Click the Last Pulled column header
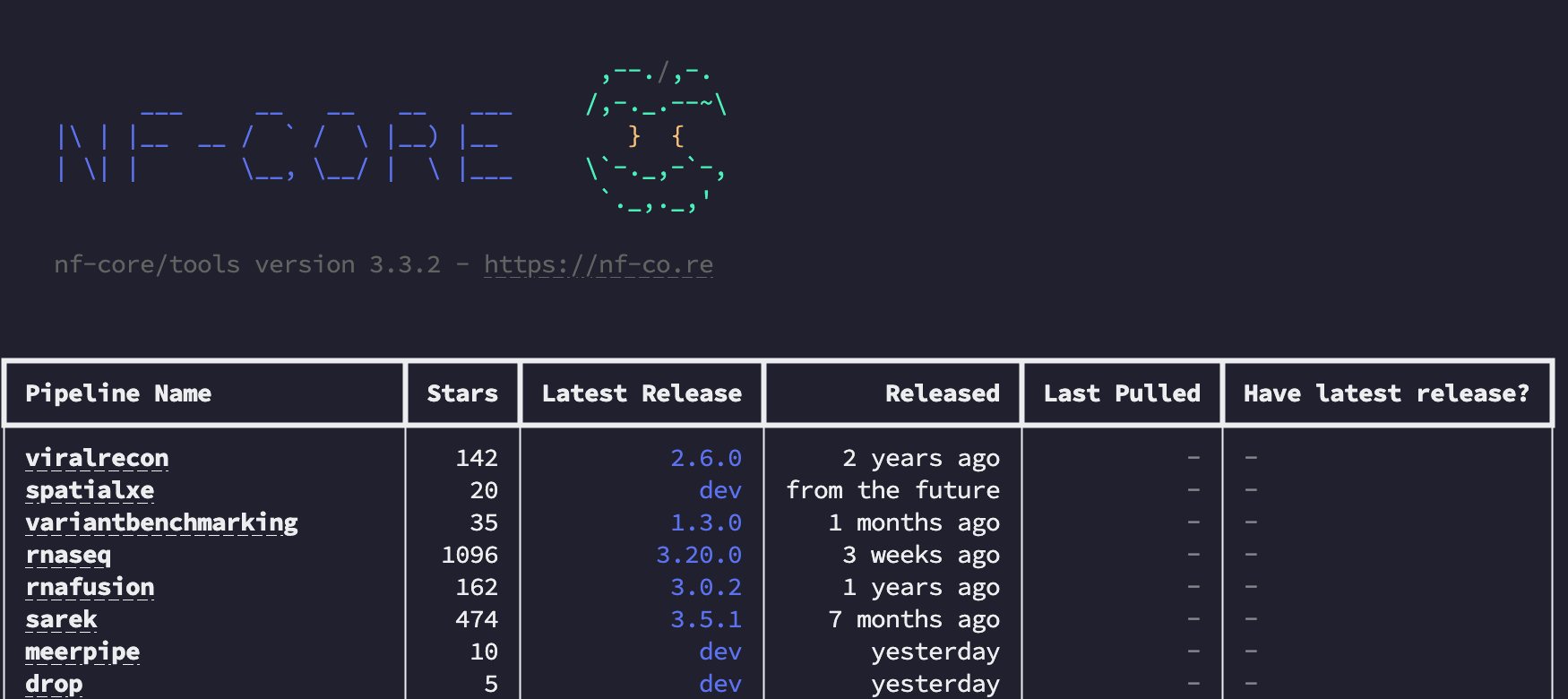 coord(1122,393)
